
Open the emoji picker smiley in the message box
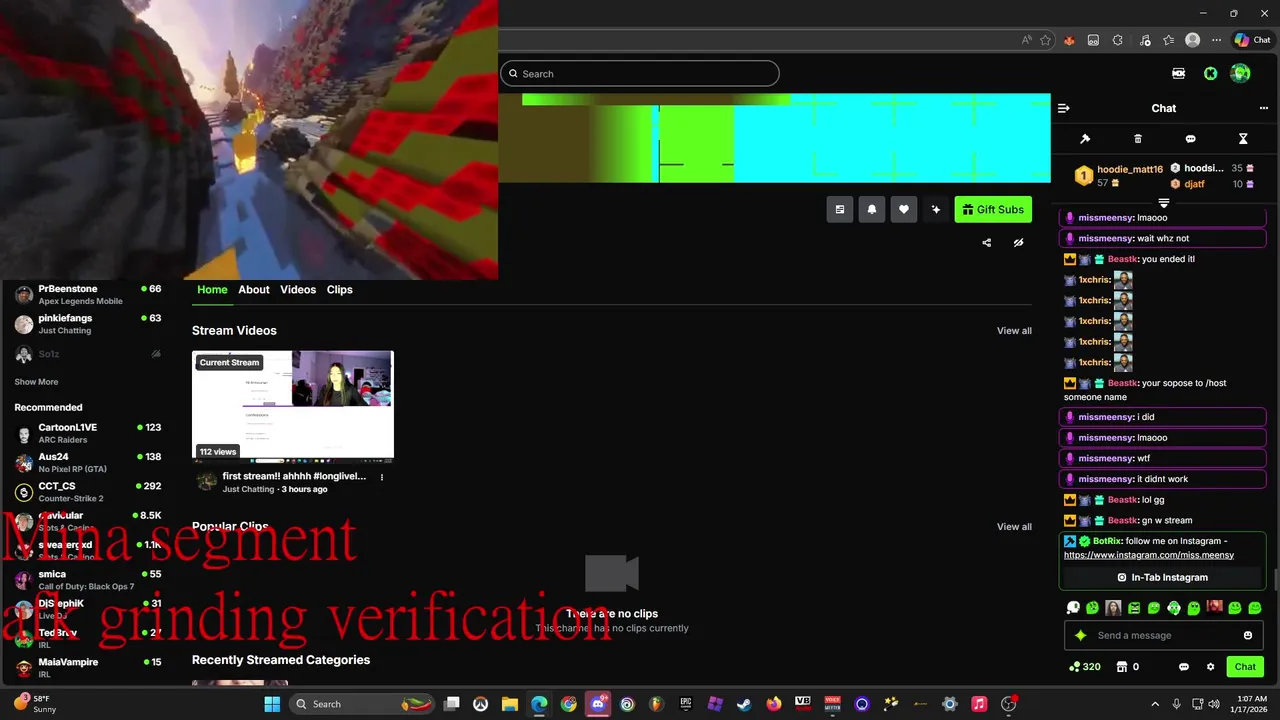click(x=1248, y=635)
